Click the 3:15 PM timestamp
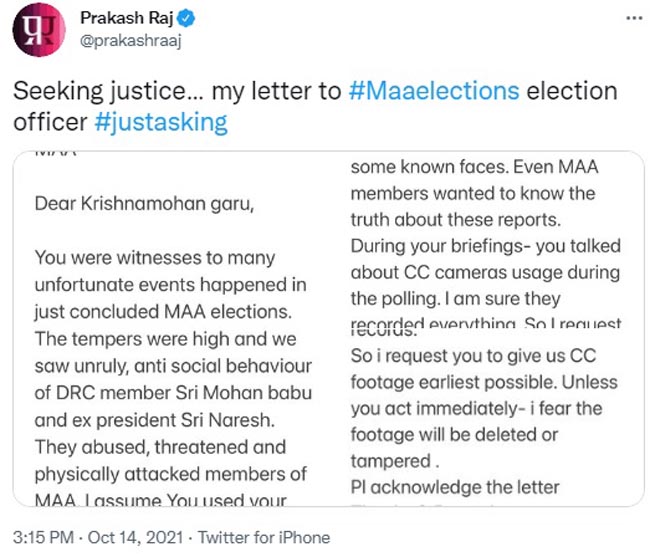Viewport: 650px width, 557px height. 41,537
